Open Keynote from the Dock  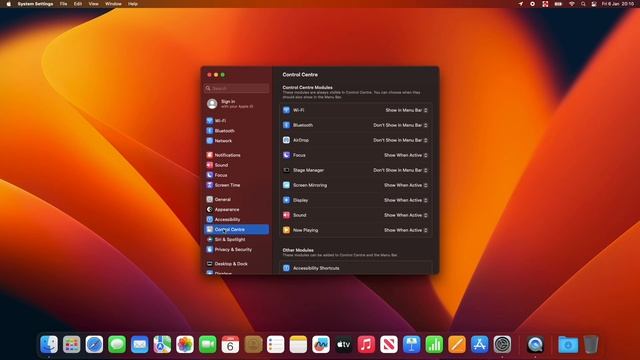[x=411, y=344]
